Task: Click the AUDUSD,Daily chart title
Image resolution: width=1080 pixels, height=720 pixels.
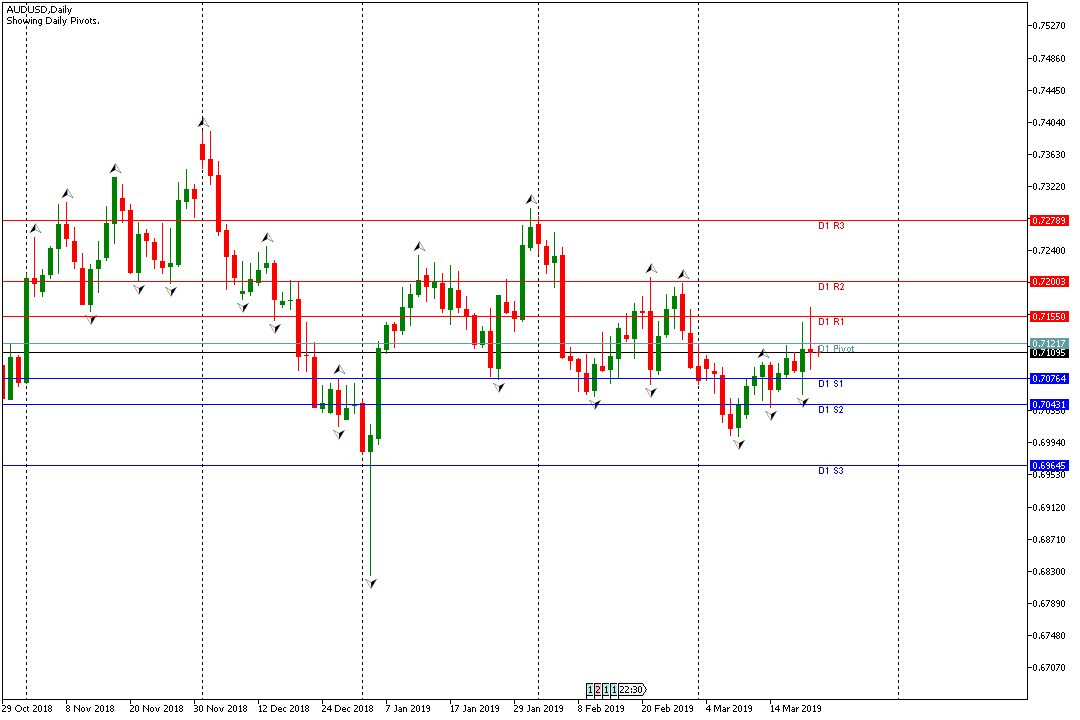Action: point(39,10)
